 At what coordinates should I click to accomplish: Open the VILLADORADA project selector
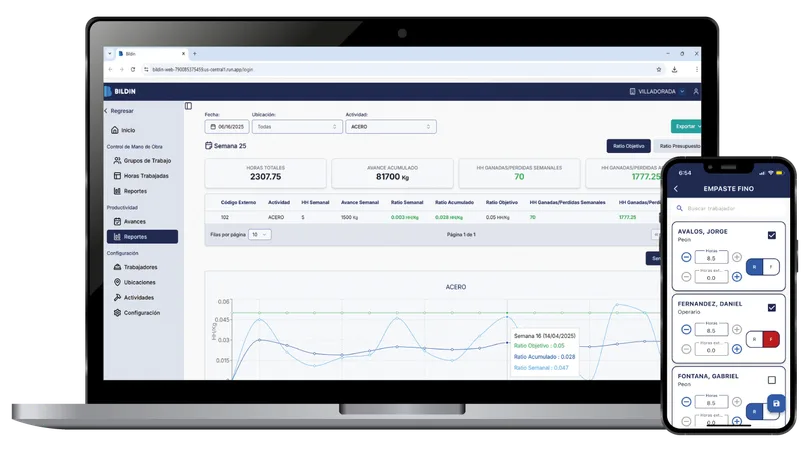point(657,91)
